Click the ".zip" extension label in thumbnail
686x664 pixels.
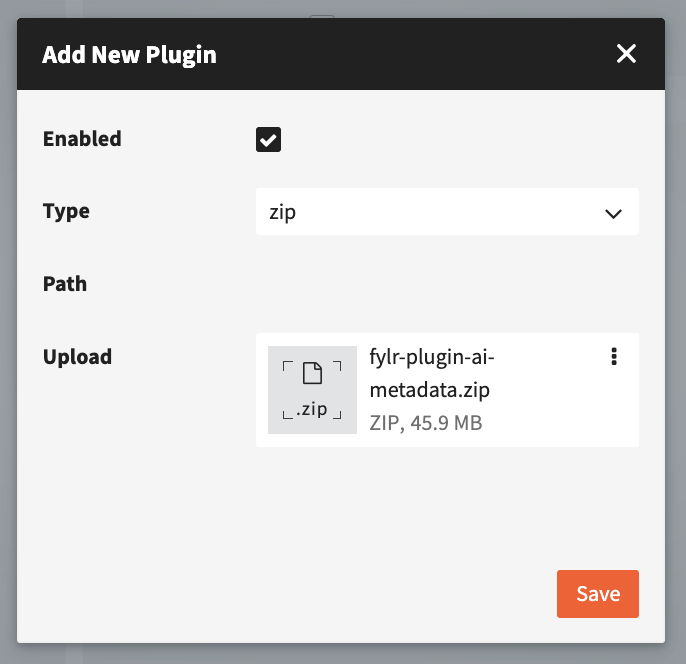(312, 409)
